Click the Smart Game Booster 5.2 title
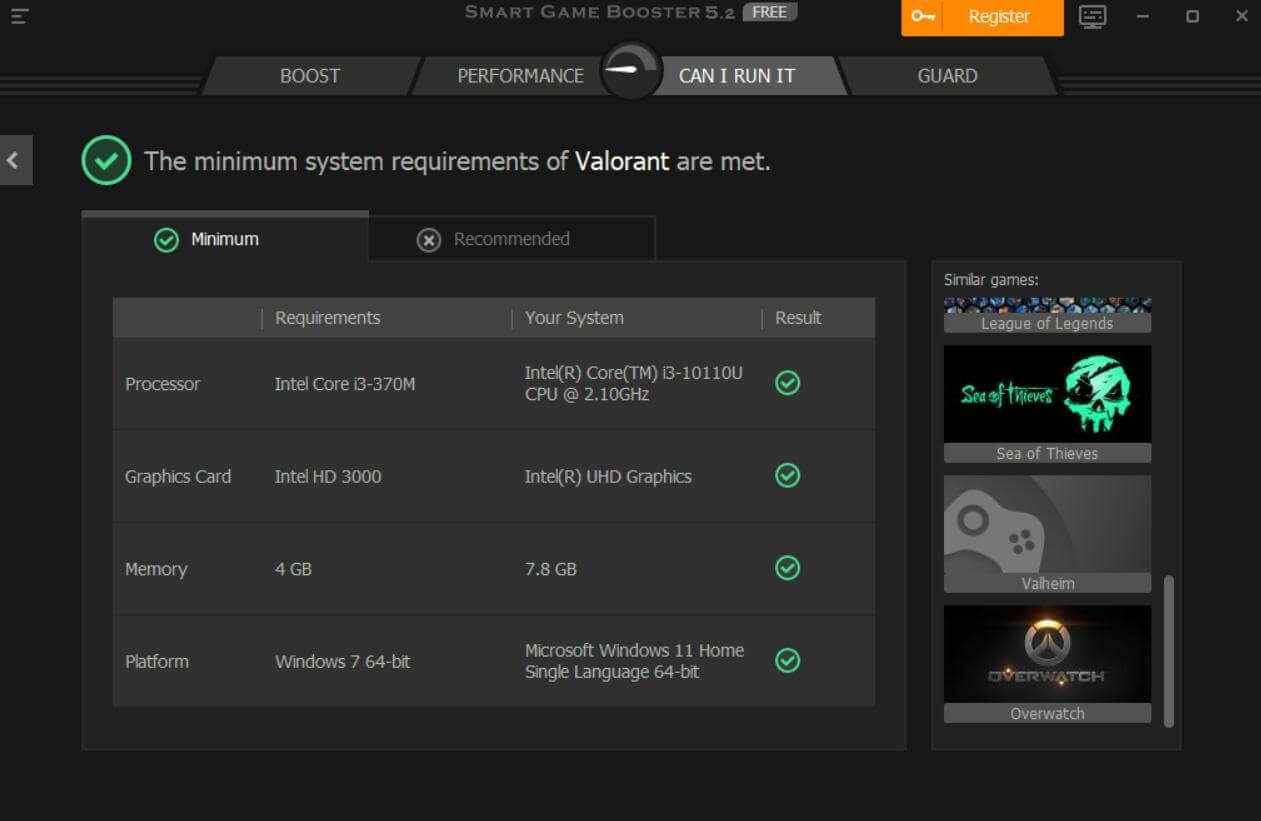The width and height of the screenshot is (1261, 821). (x=600, y=12)
